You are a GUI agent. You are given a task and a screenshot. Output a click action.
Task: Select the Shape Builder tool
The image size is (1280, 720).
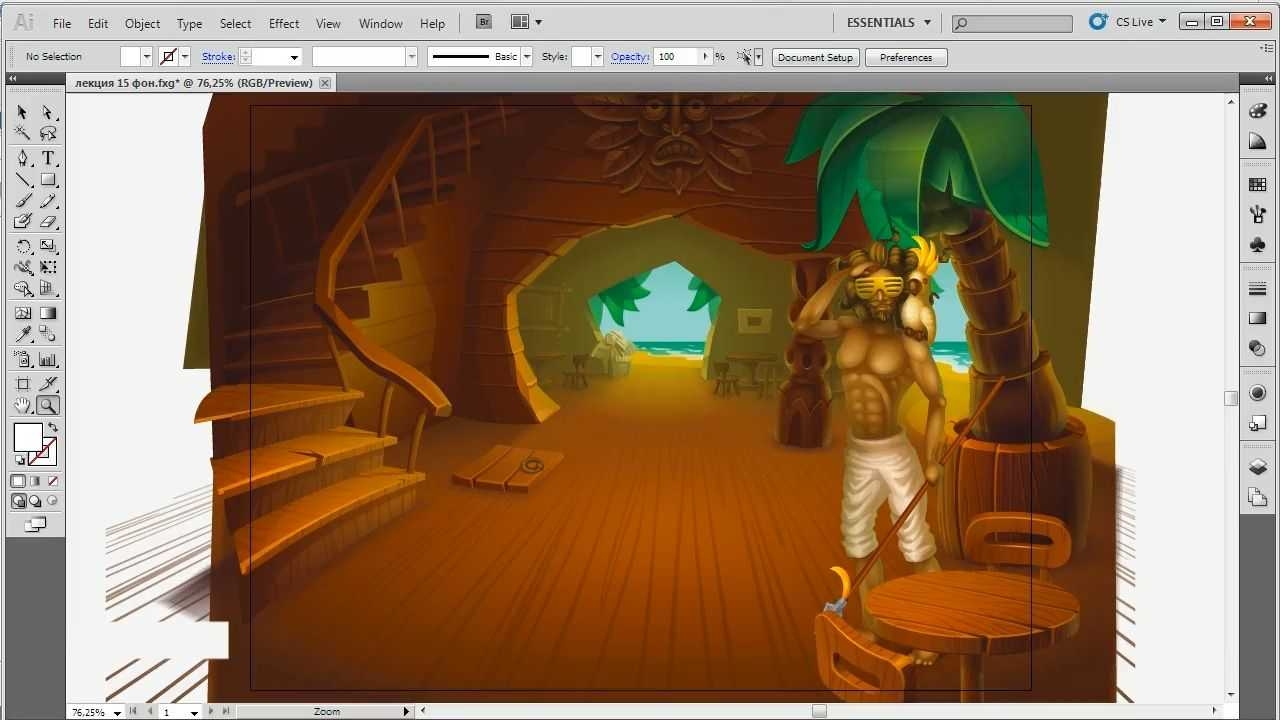[x=23, y=290]
